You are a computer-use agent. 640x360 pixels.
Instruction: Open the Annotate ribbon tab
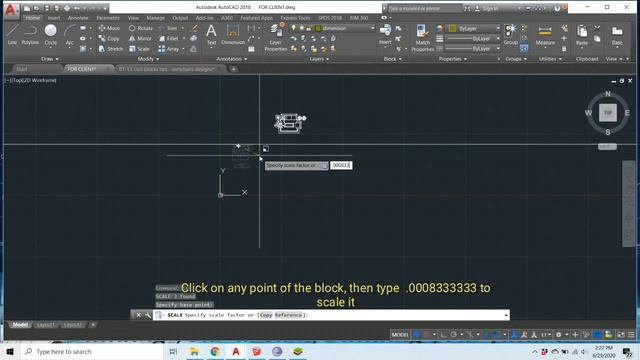[x=78, y=18]
